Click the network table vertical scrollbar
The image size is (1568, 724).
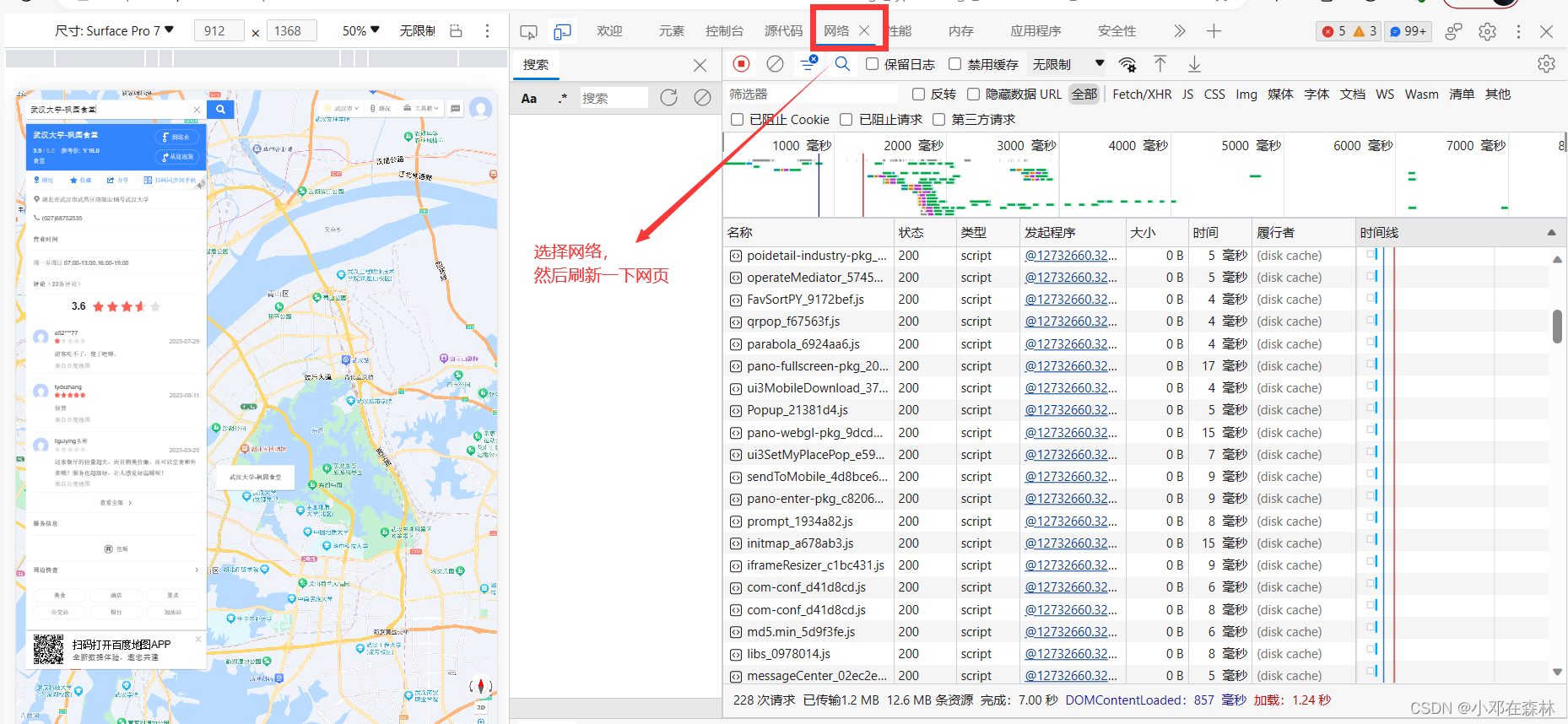1557,326
